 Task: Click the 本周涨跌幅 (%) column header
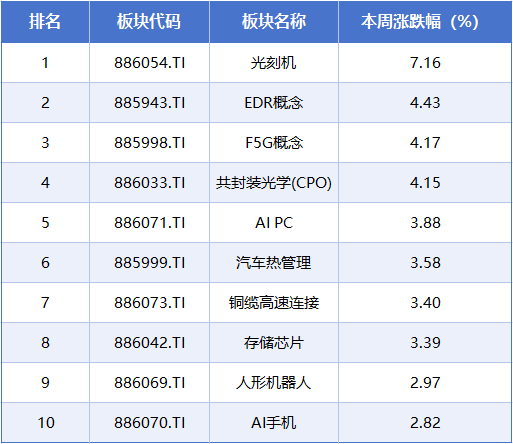(x=420, y=22)
